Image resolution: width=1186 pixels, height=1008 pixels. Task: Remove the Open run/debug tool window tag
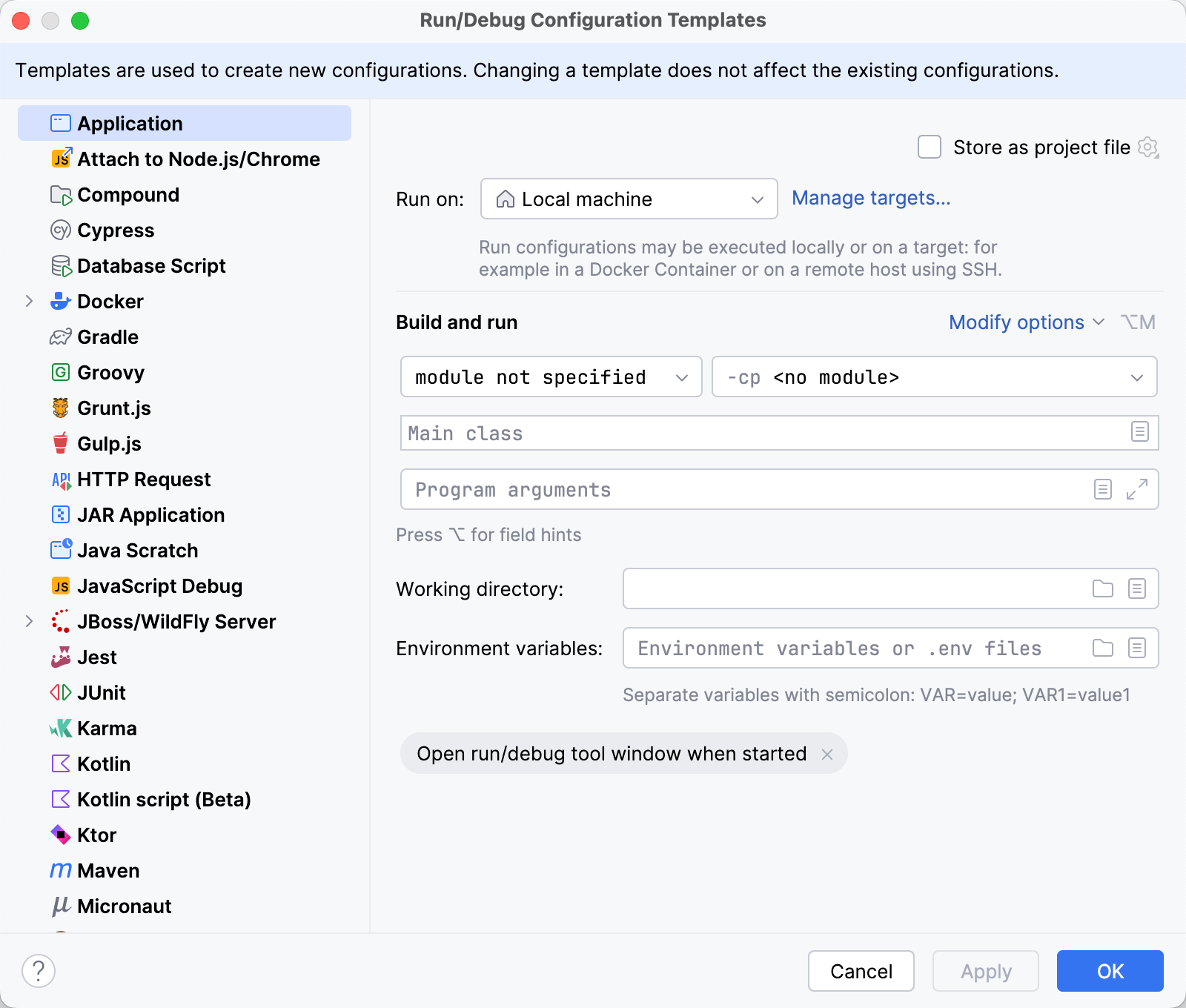(827, 754)
